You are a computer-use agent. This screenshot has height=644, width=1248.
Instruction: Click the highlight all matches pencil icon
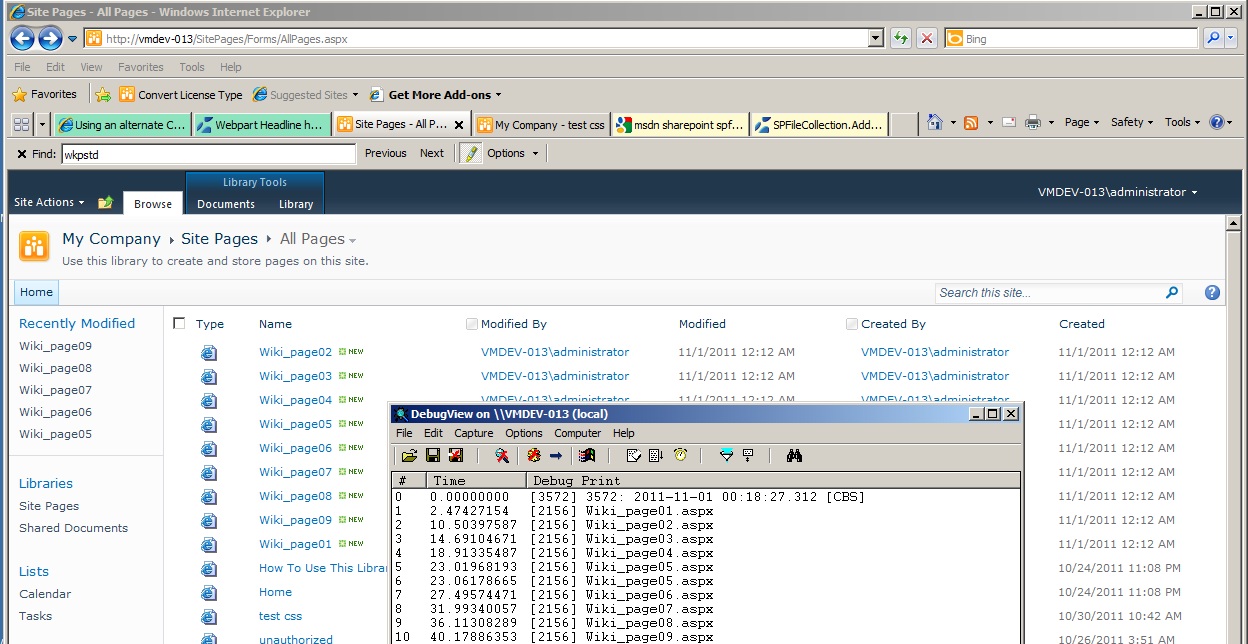472,153
